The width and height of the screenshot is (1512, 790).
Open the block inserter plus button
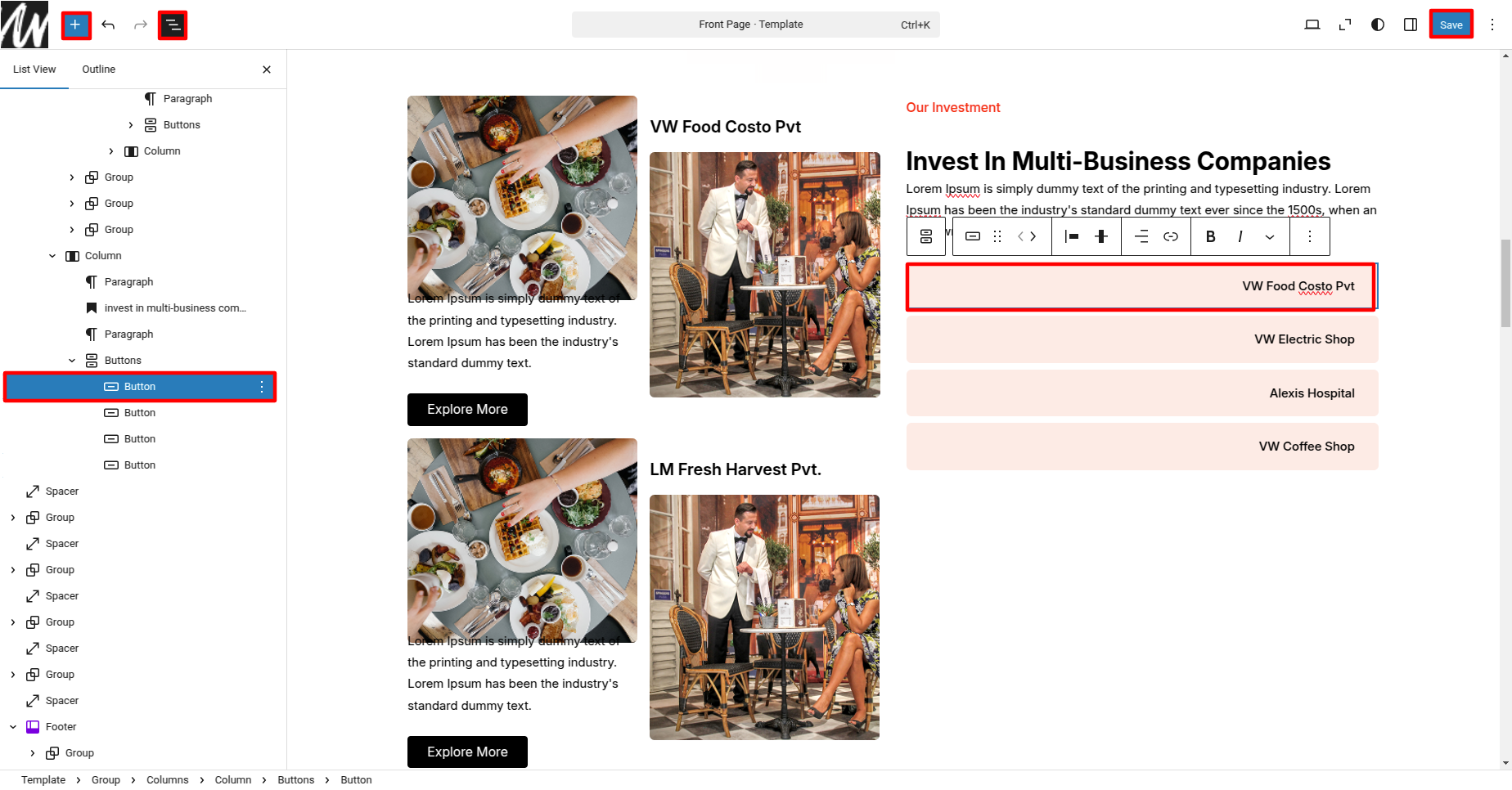pos(75,25)
